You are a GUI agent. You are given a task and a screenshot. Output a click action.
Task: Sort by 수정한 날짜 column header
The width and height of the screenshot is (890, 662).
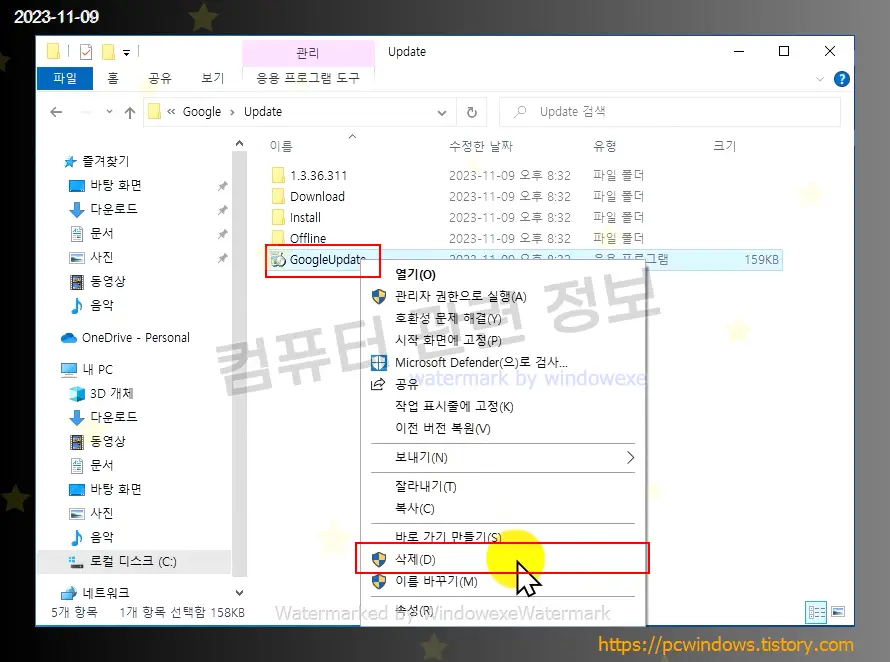481,146
